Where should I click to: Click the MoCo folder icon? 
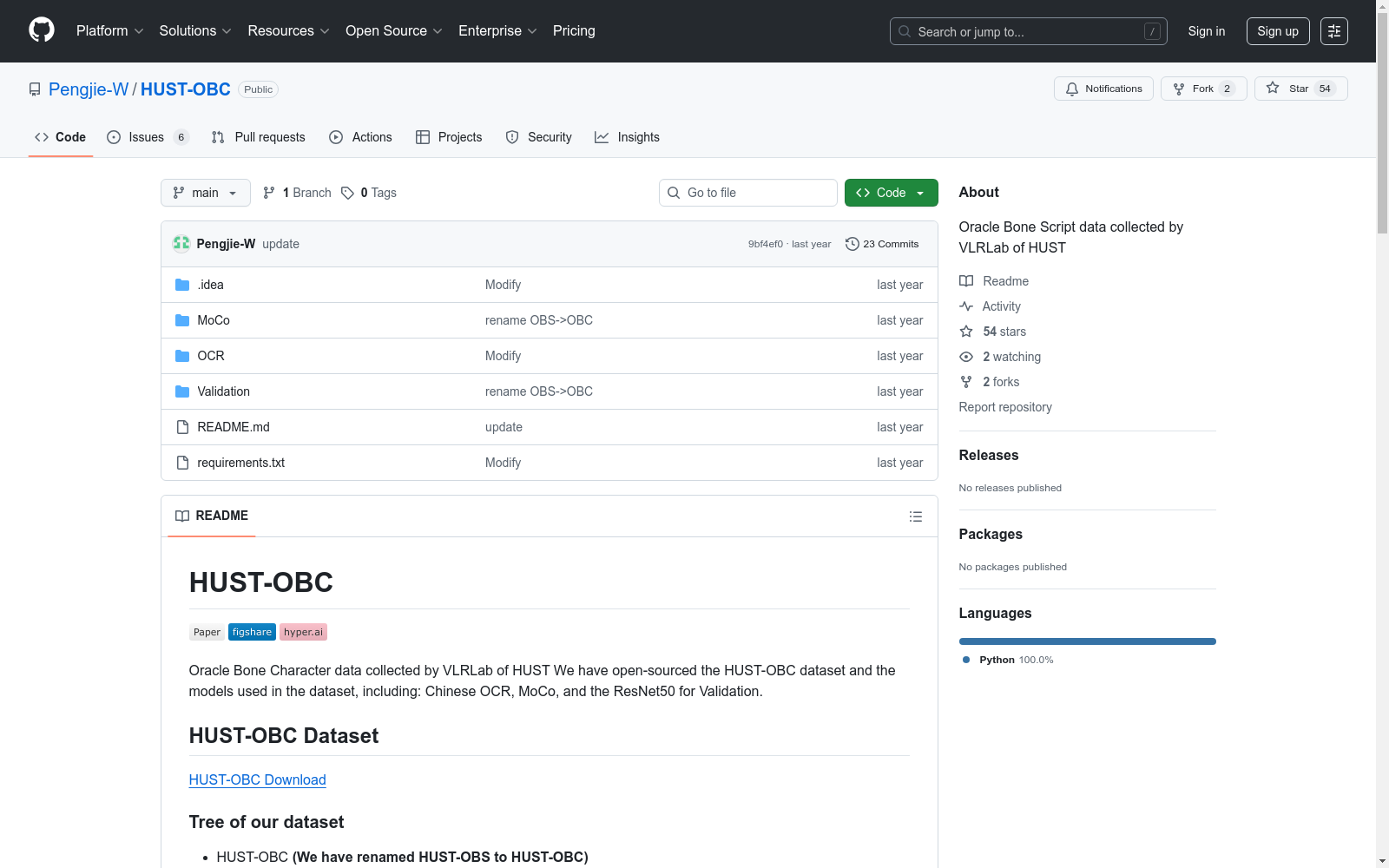pos(182,320)
